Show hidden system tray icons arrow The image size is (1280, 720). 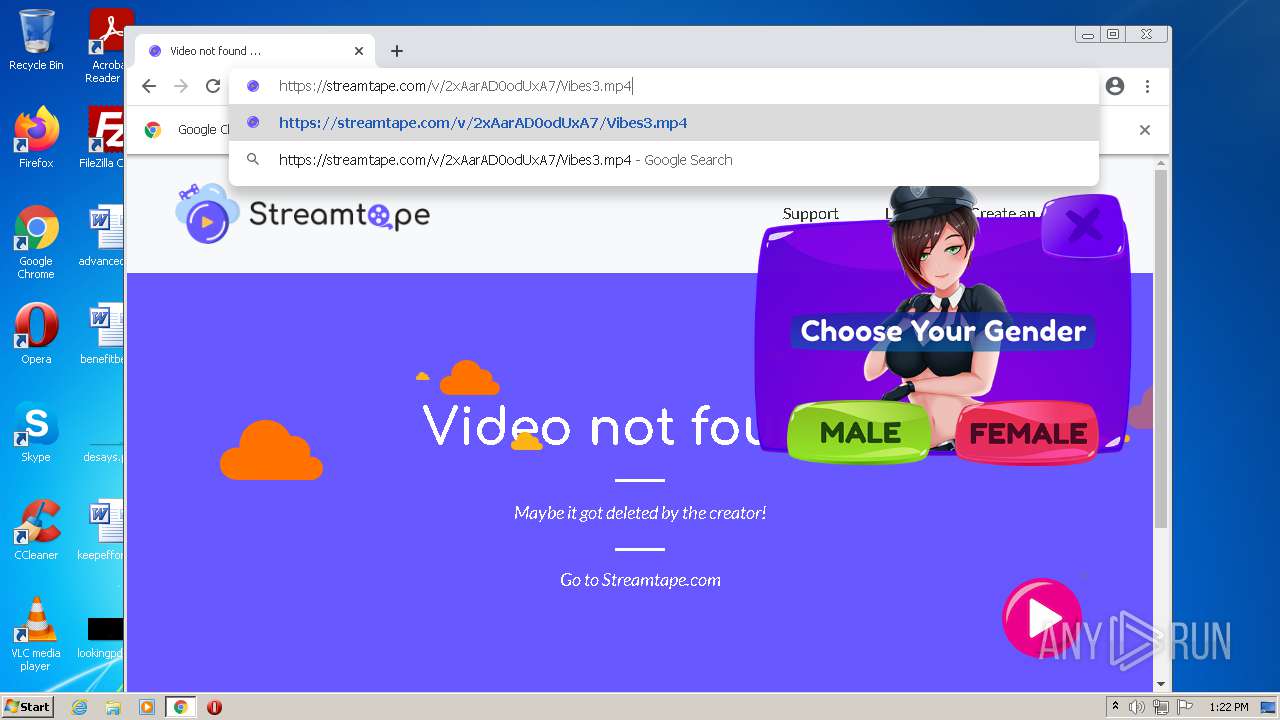point(1115,707)
